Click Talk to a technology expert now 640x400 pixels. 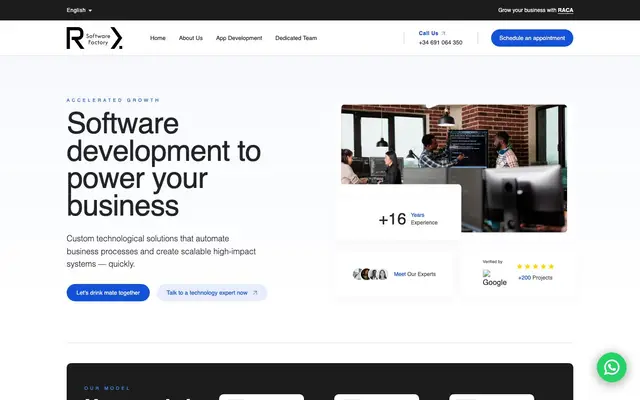pos(212,293)
